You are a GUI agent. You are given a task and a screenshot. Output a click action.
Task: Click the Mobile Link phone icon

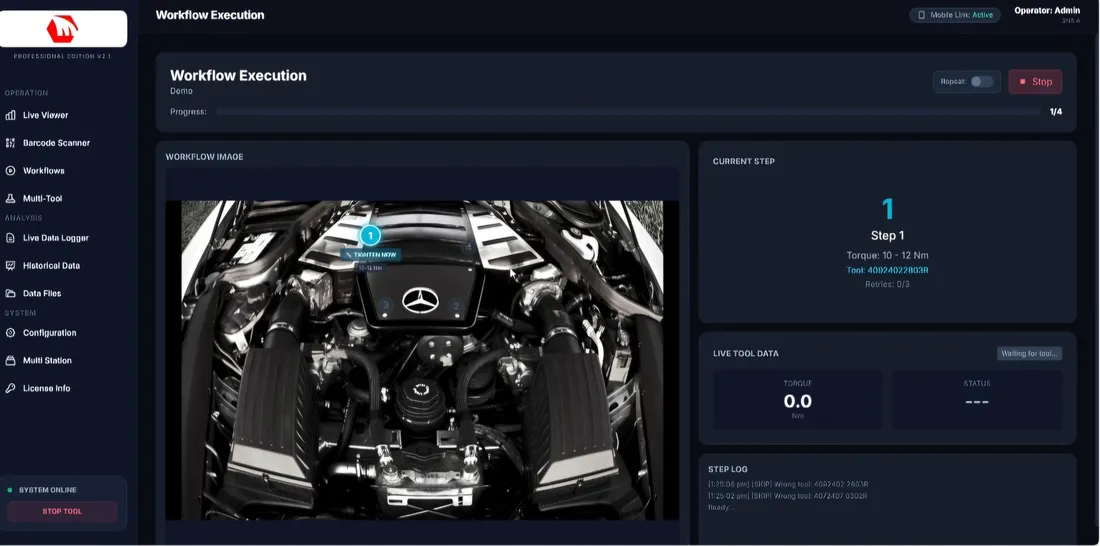(x=922, y=15)
